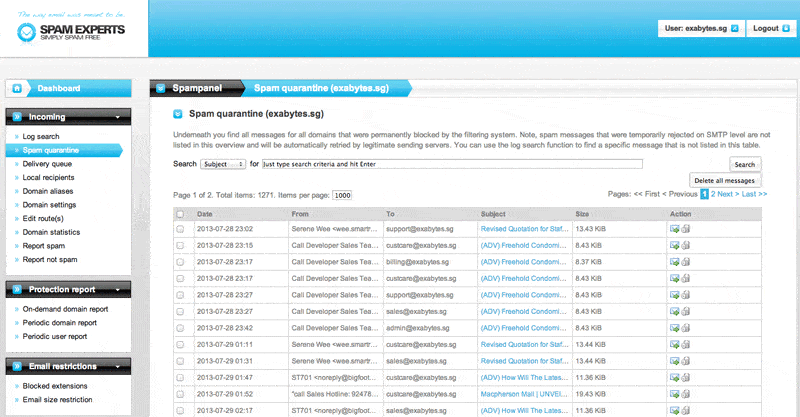The height and width of the screenshot is (417, 800).
Task: Collapse the Incoming sidebar section
Action: click(118, 117)
